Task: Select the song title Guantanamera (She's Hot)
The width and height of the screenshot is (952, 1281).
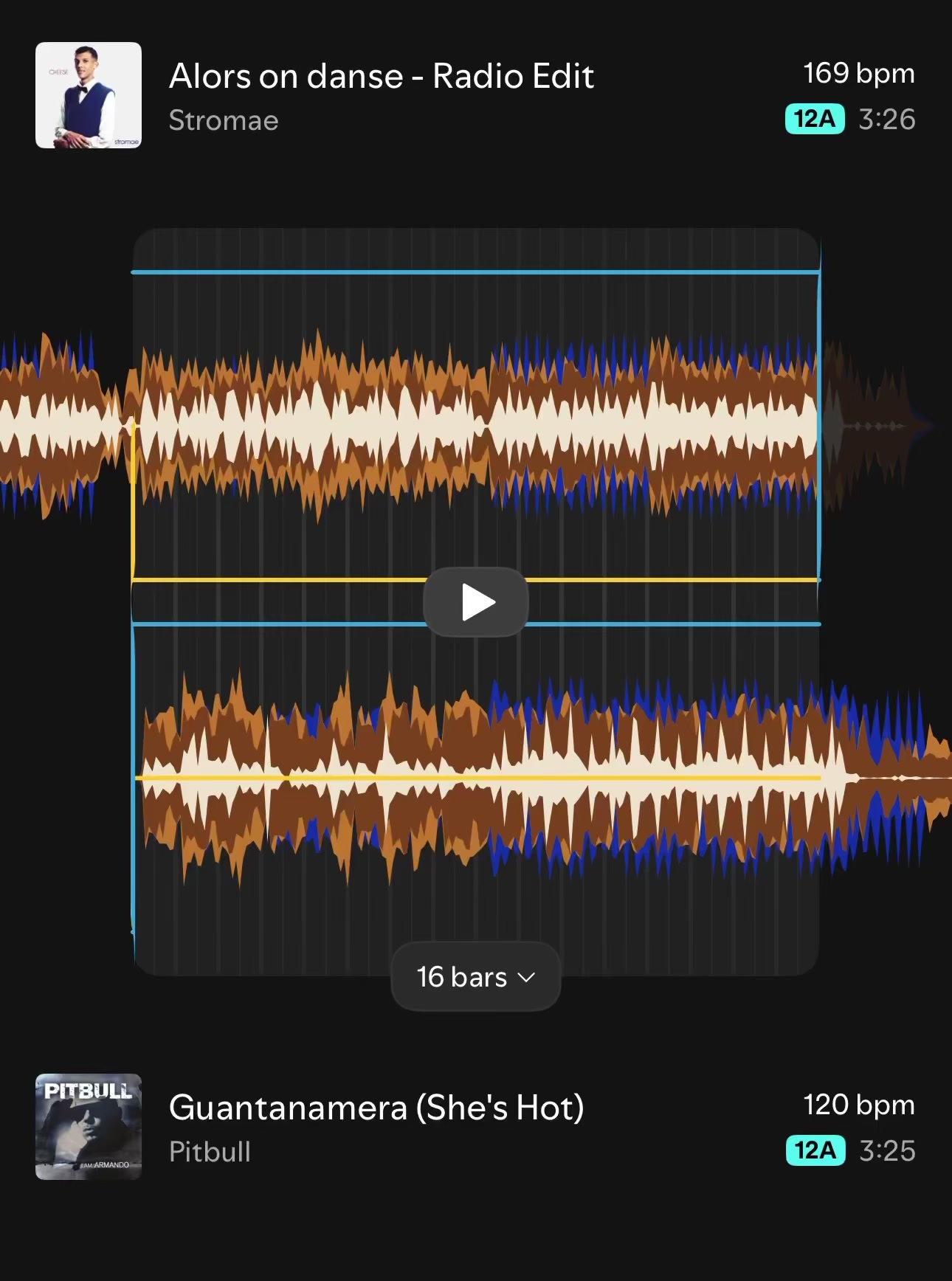Action: point(376,1108)
